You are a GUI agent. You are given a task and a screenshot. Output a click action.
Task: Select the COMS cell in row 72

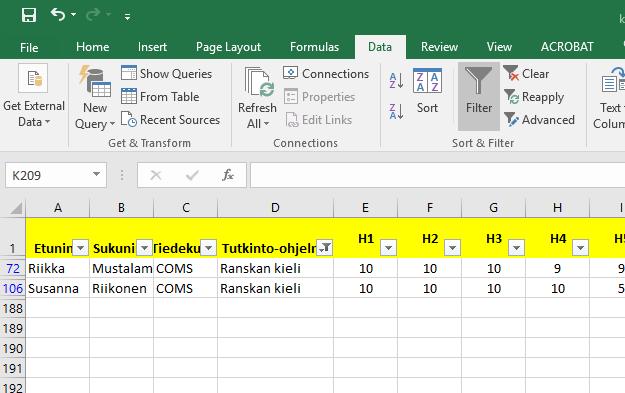click(186, 268)
